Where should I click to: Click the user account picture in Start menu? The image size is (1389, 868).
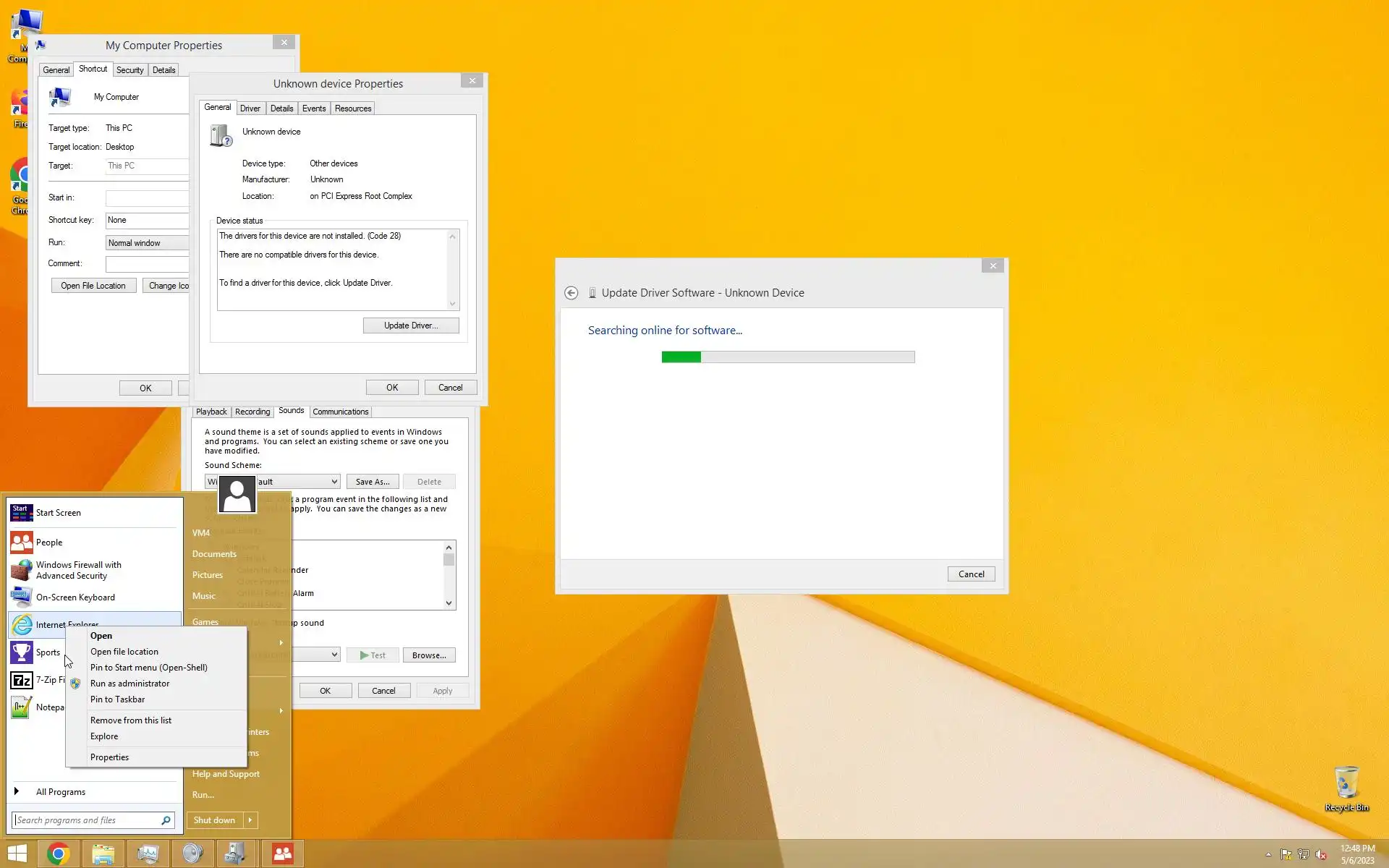237,493
